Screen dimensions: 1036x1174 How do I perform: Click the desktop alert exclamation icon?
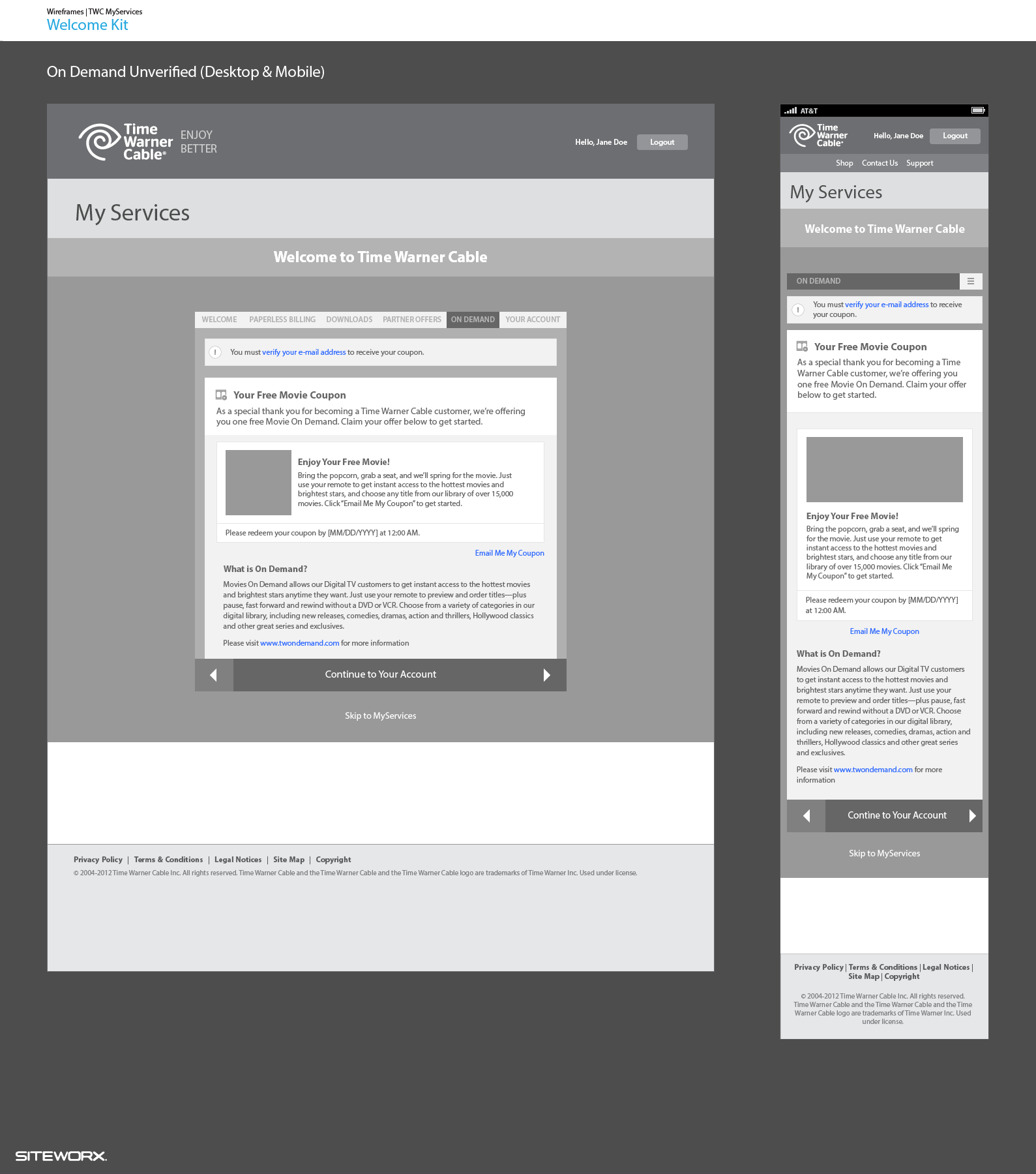click(215, 352)
